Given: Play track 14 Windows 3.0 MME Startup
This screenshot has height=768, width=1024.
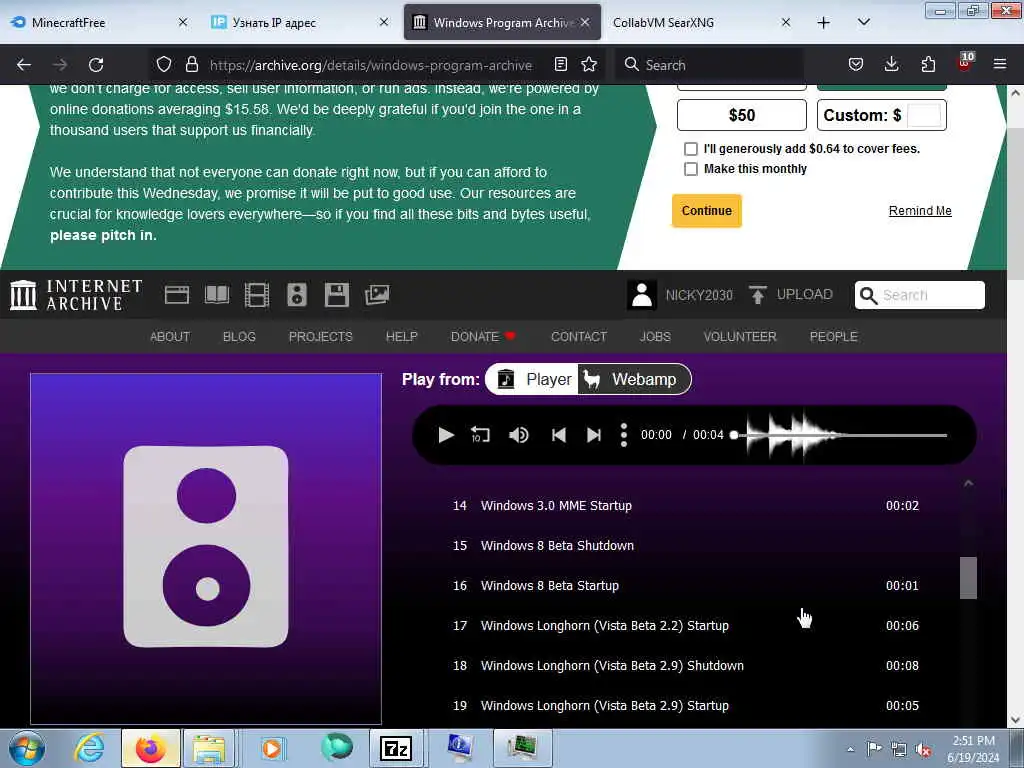Looking at the screenshot, I should (686, 505).
